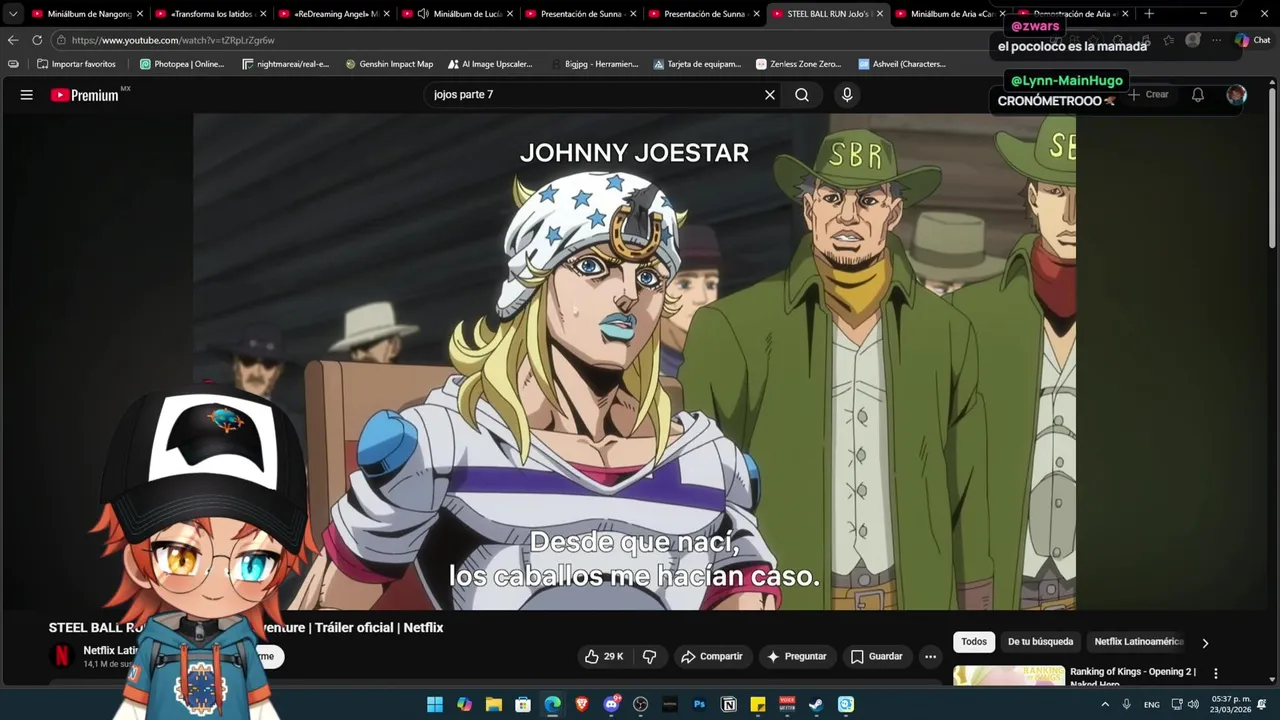Switch to "ReDreaming Angel" tab

(334, 14)
